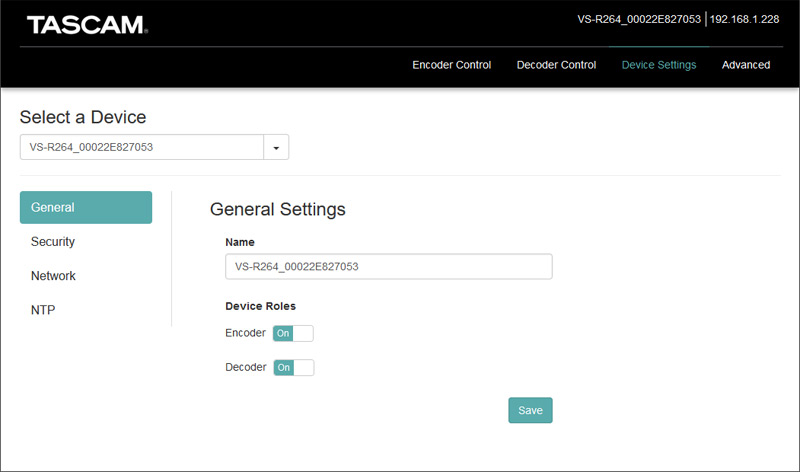
Task: Open the Security settings section
Action: tap(53, 242)
